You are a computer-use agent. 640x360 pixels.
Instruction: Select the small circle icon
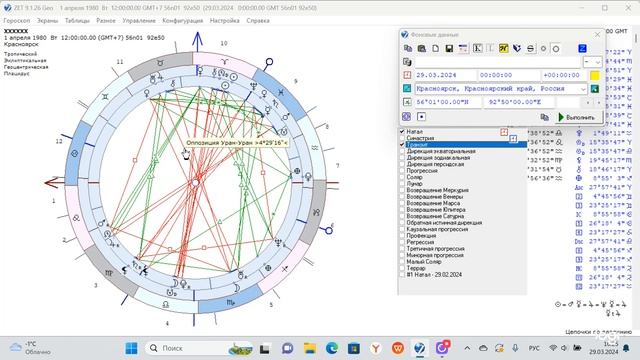(x=543, y=49)
